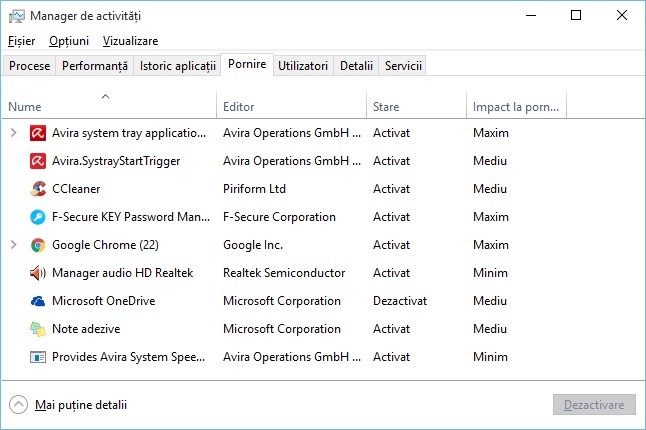646x430 pixels.
Task: Select the Note adezive row name
Action: pos(86,329)
